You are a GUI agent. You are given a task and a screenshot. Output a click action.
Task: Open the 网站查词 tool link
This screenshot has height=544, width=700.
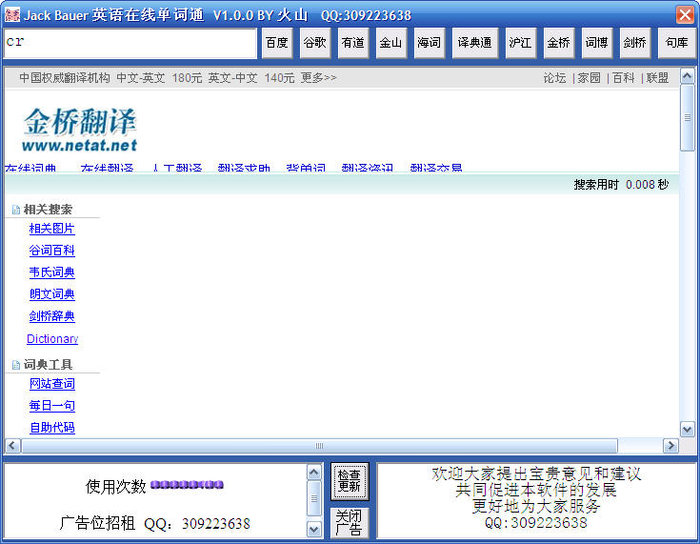click(x=52, y=384)
